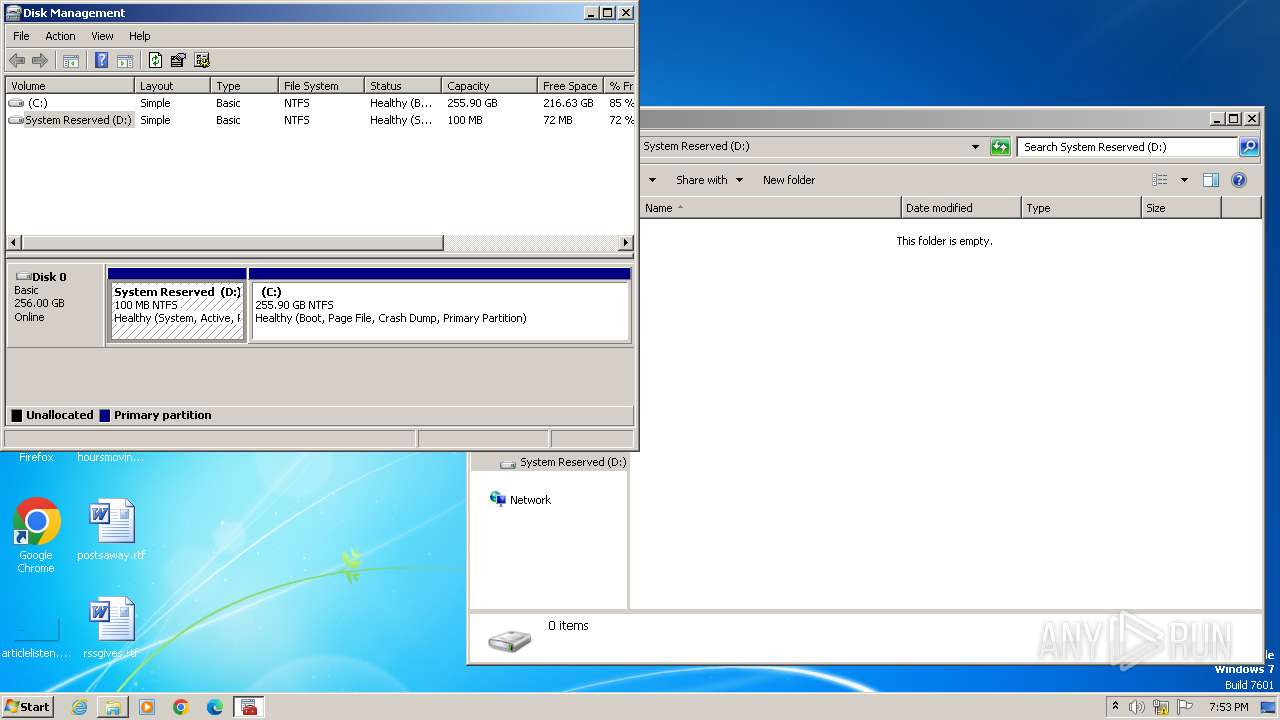Select the Google Chrome desktop shortcut

36,536
